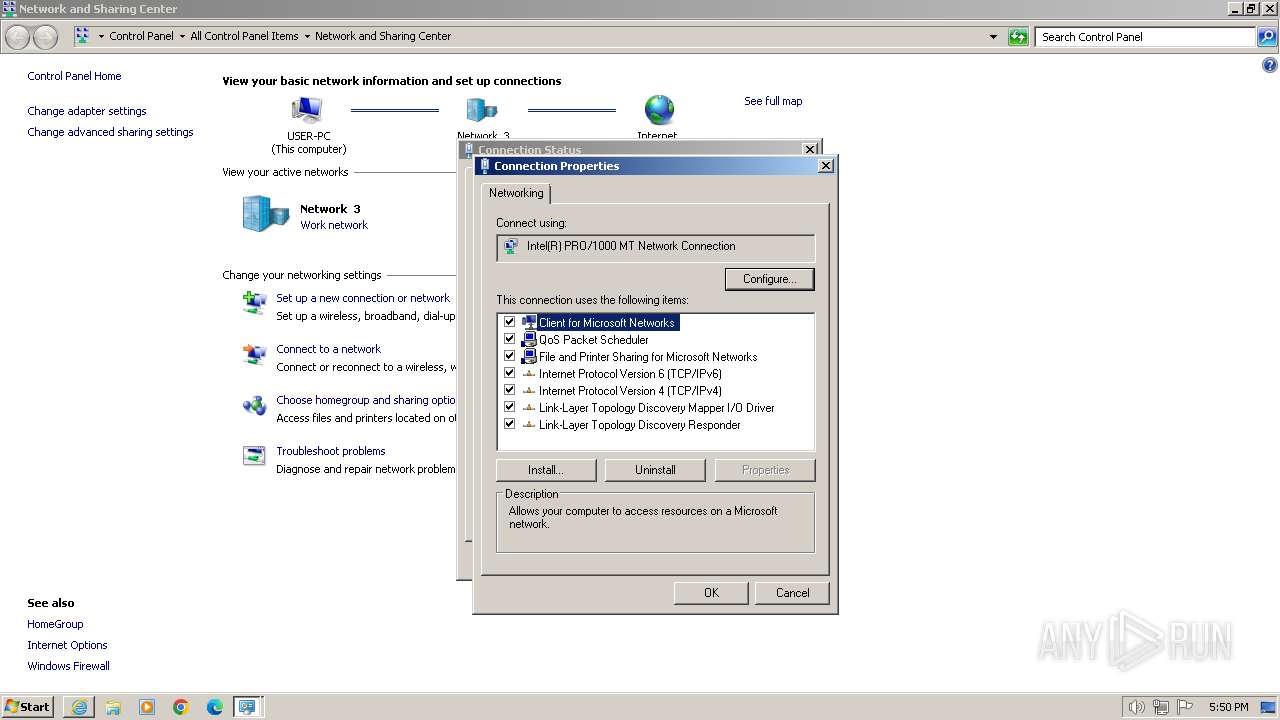Open address bar history dropdown
Viewport: 1280px width, 720px height.
(x=993, y=37)
